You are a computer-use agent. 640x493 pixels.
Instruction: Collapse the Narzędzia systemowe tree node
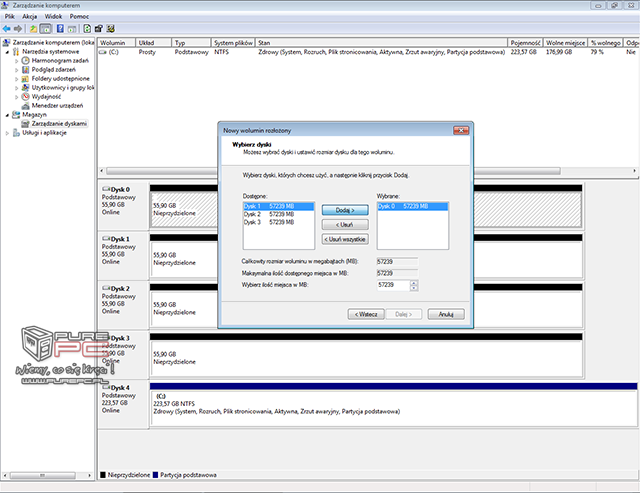[7, 52]
